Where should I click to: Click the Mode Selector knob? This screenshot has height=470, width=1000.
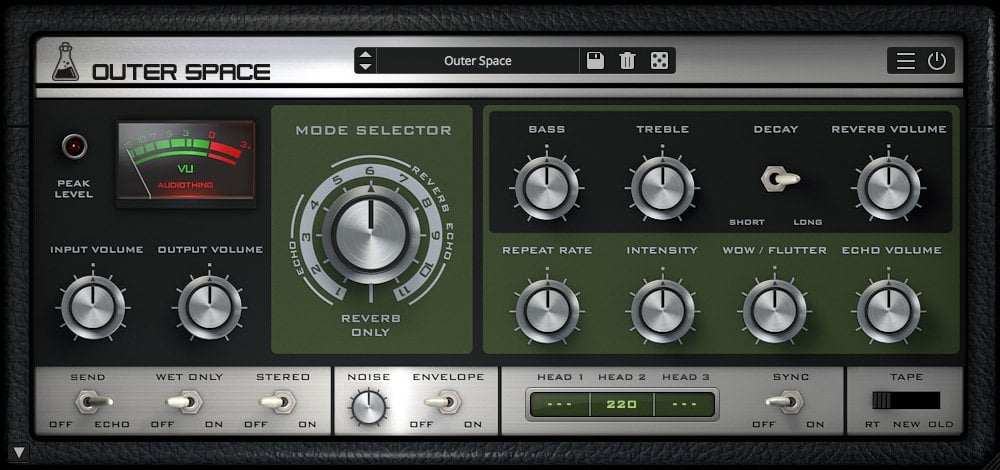(371, 235)
